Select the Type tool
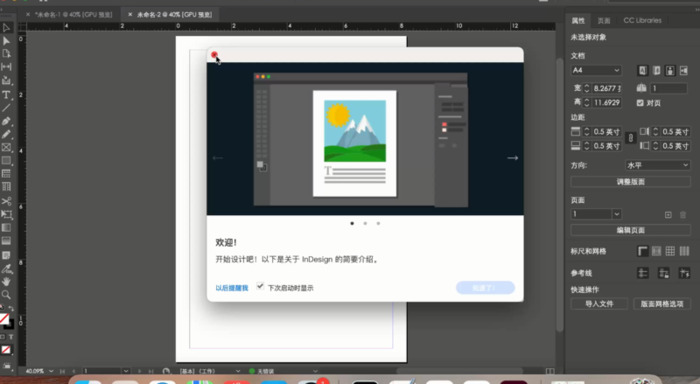Screen dimensions: 700x384 (x=6, y=95)
